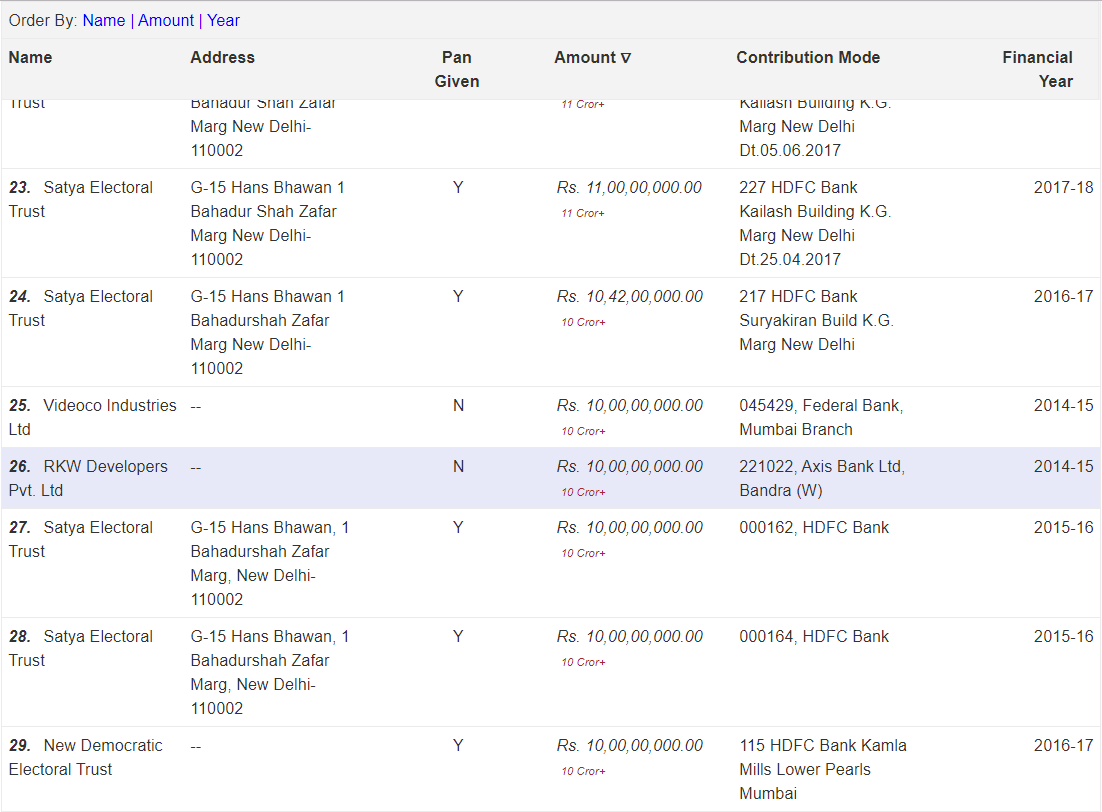Select row 28 amount Rs. 10,00,00,000.00
This screenshot has height=812, width=1102.
point(630,637)
